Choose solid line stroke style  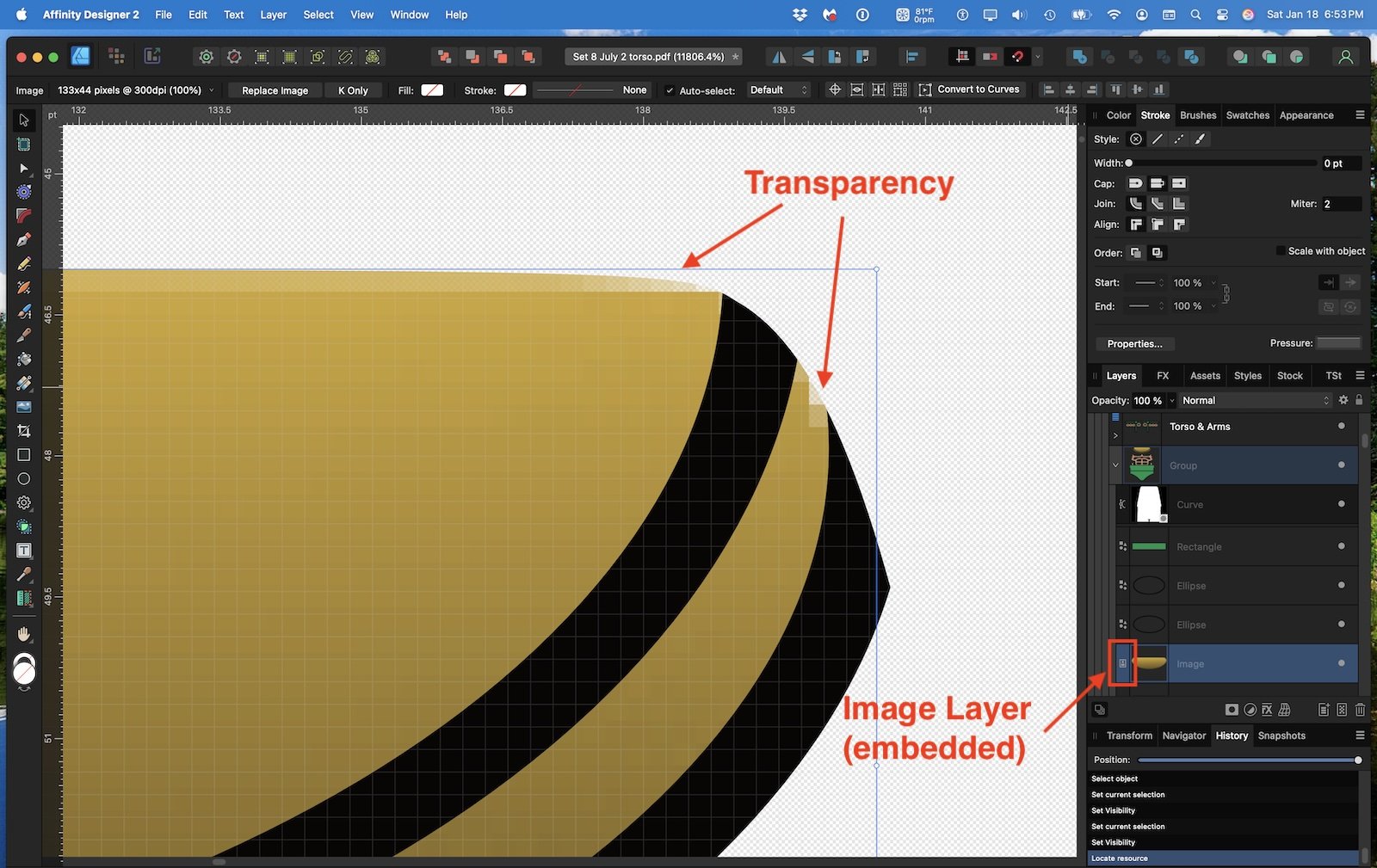(x=1158, y=139)
